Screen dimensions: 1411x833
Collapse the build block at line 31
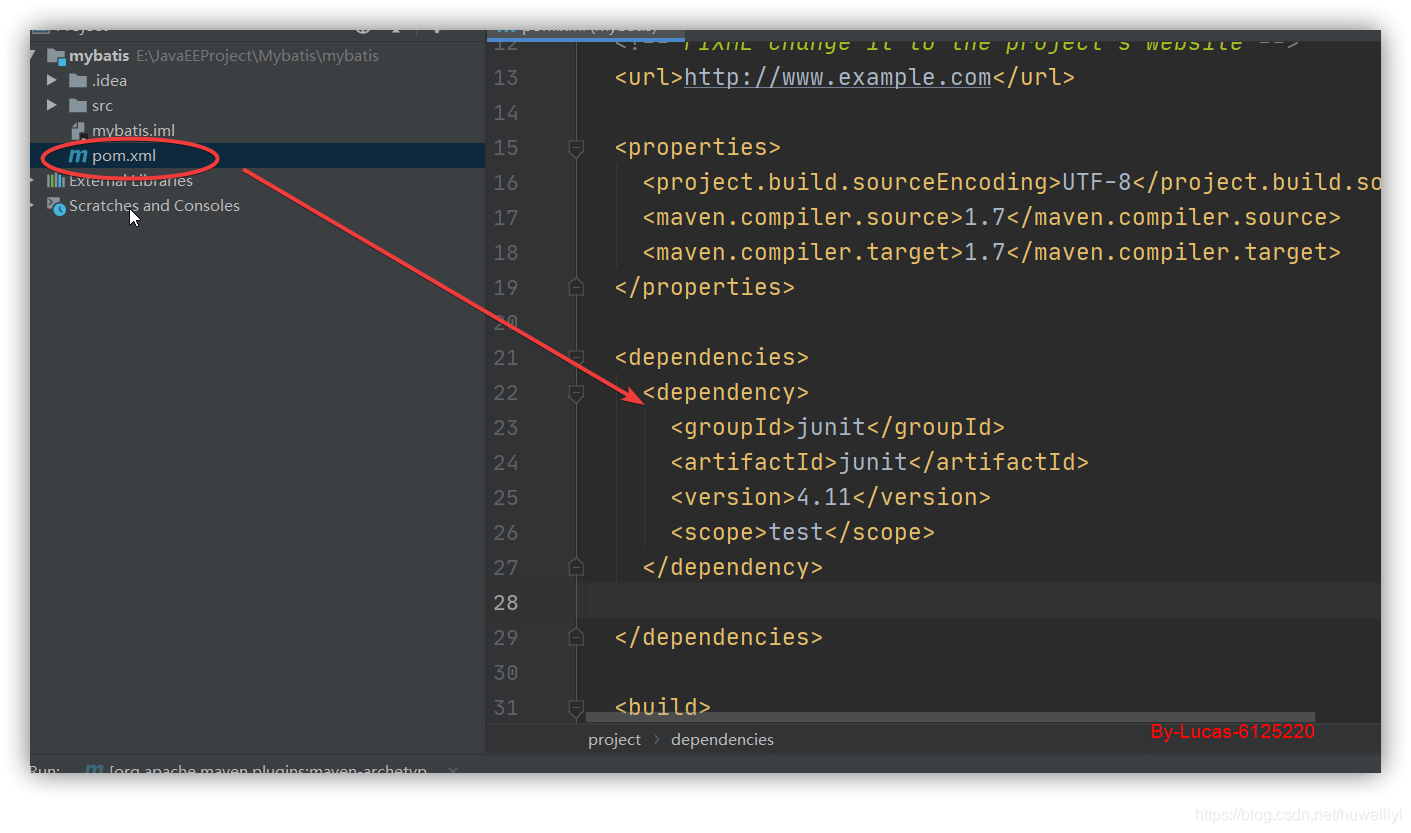point(576,708)
